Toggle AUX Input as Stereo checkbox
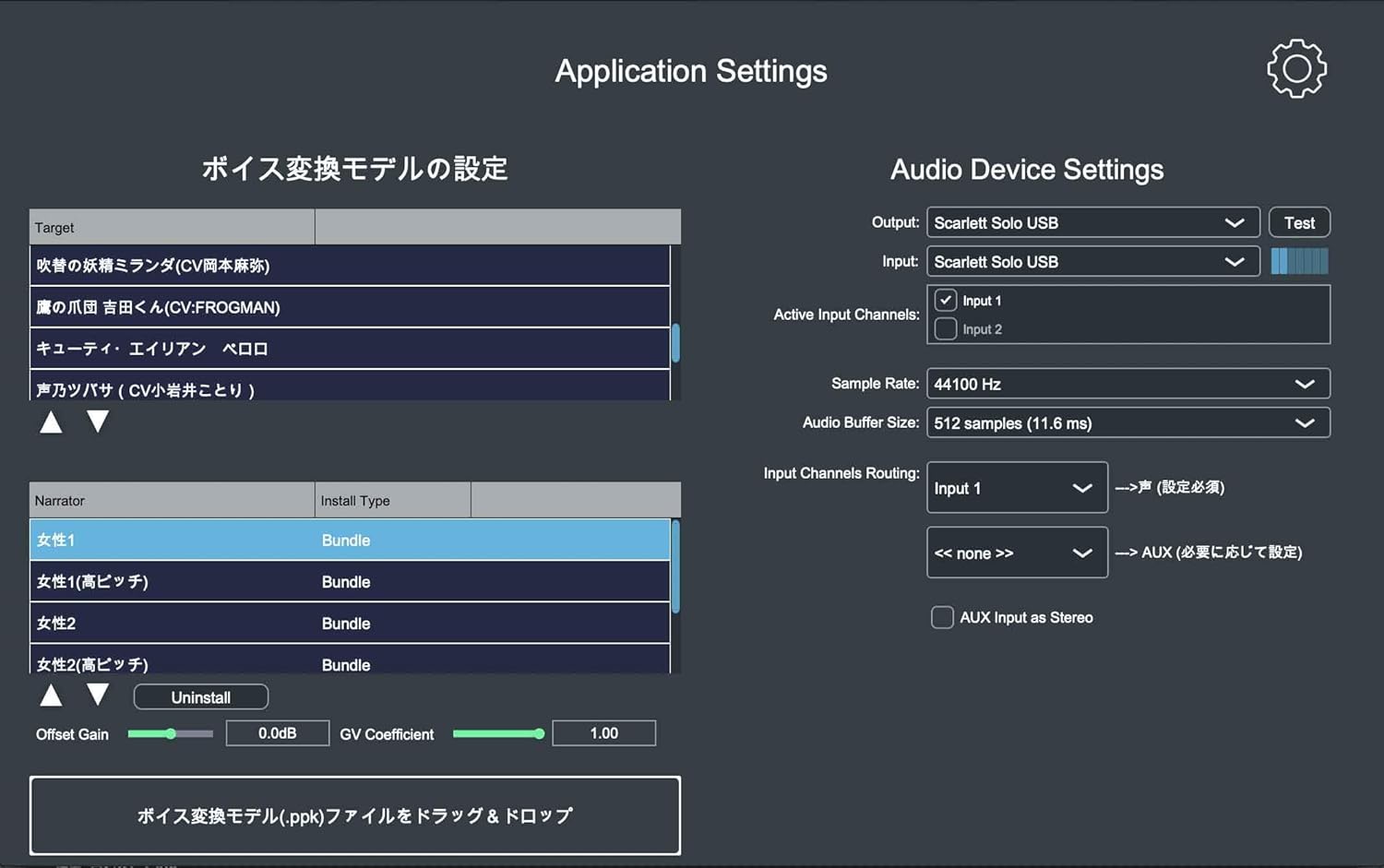 tap(942, 617)
